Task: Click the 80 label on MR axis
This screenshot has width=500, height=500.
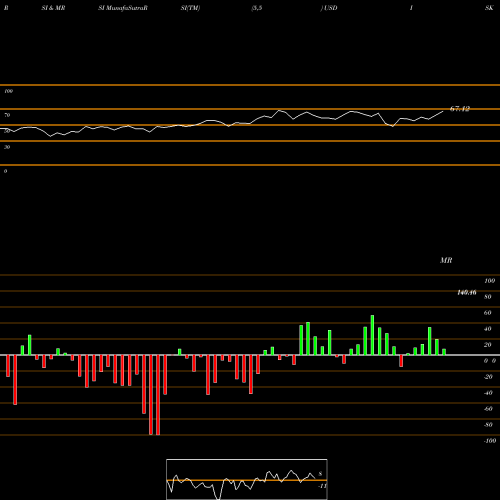Action: click(488, 297)
